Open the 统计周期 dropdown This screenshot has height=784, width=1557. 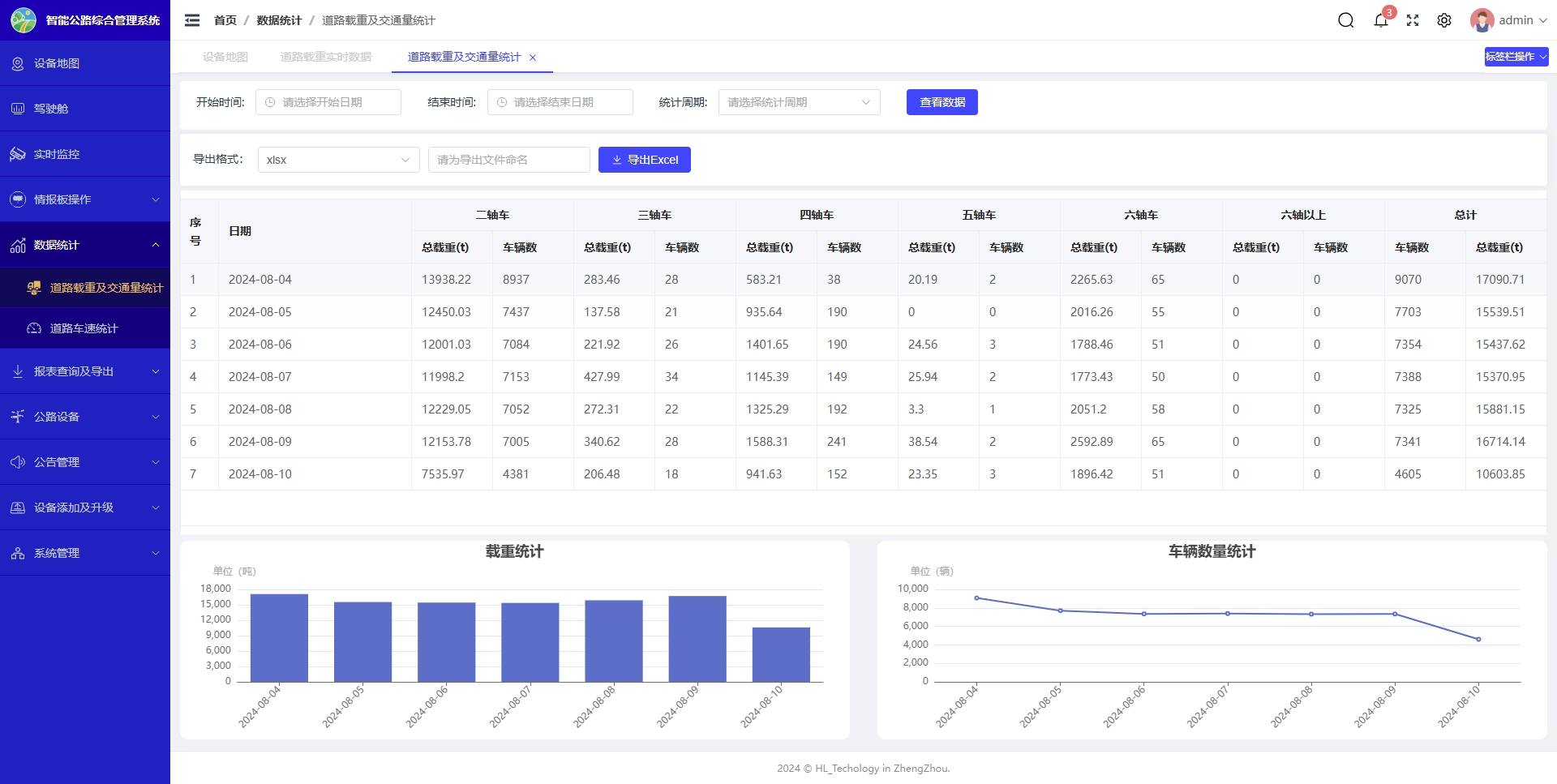click(799, 102)
